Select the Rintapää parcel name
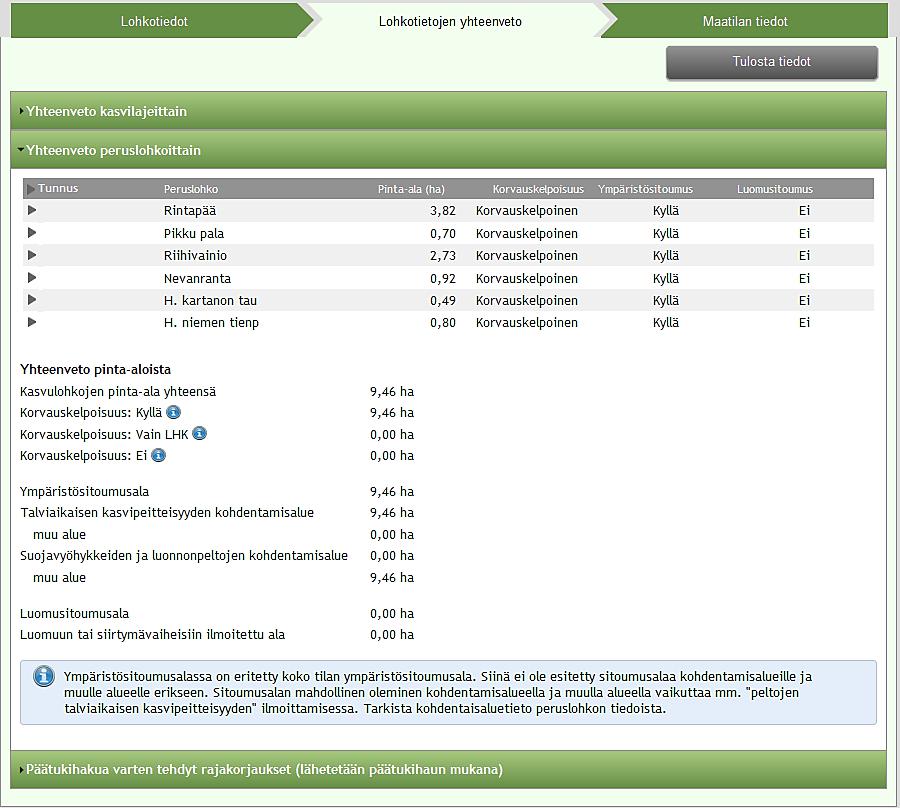 [x=190, y=211]
